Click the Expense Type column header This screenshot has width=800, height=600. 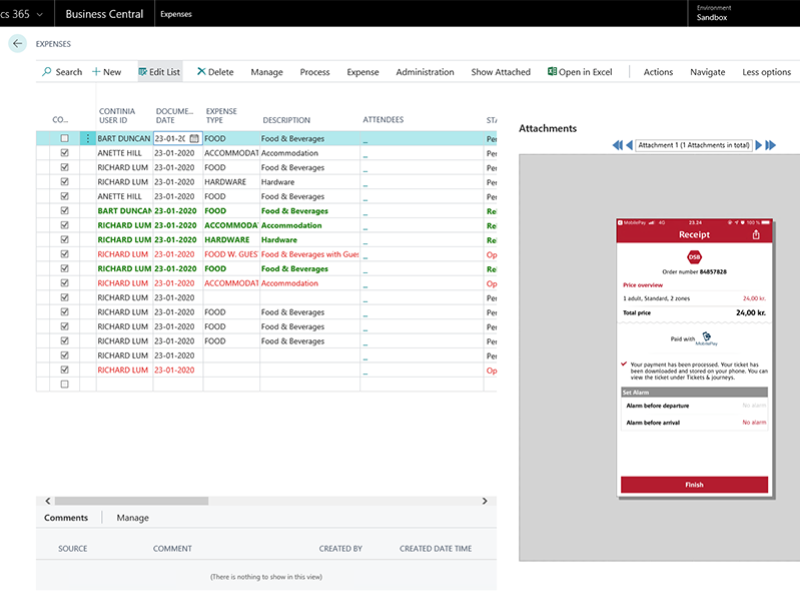(x=221, y=115)
